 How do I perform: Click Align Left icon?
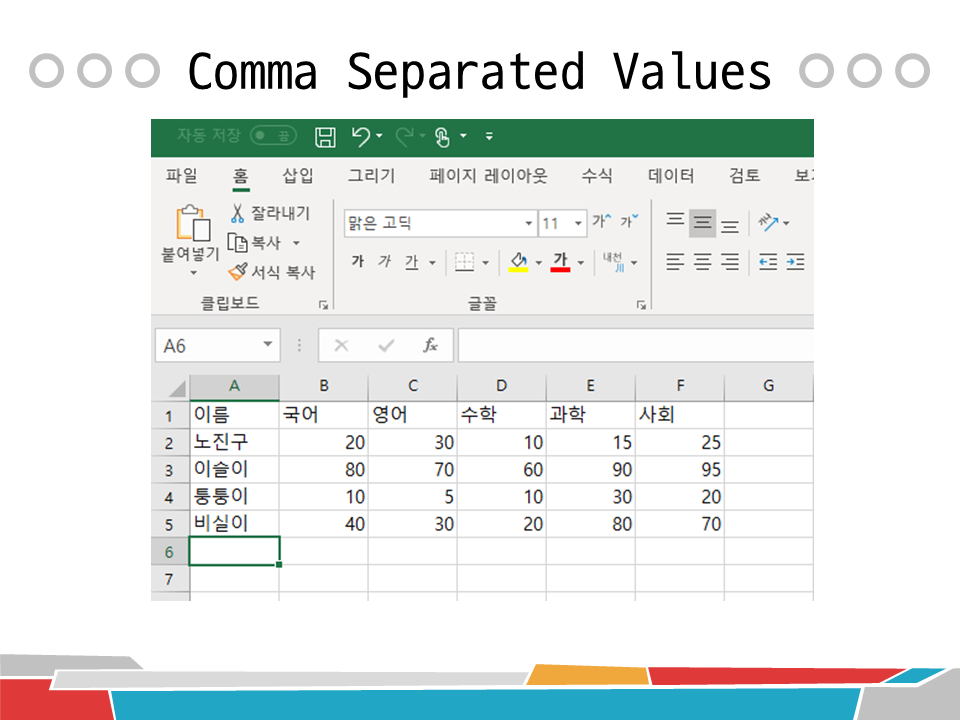675,262
